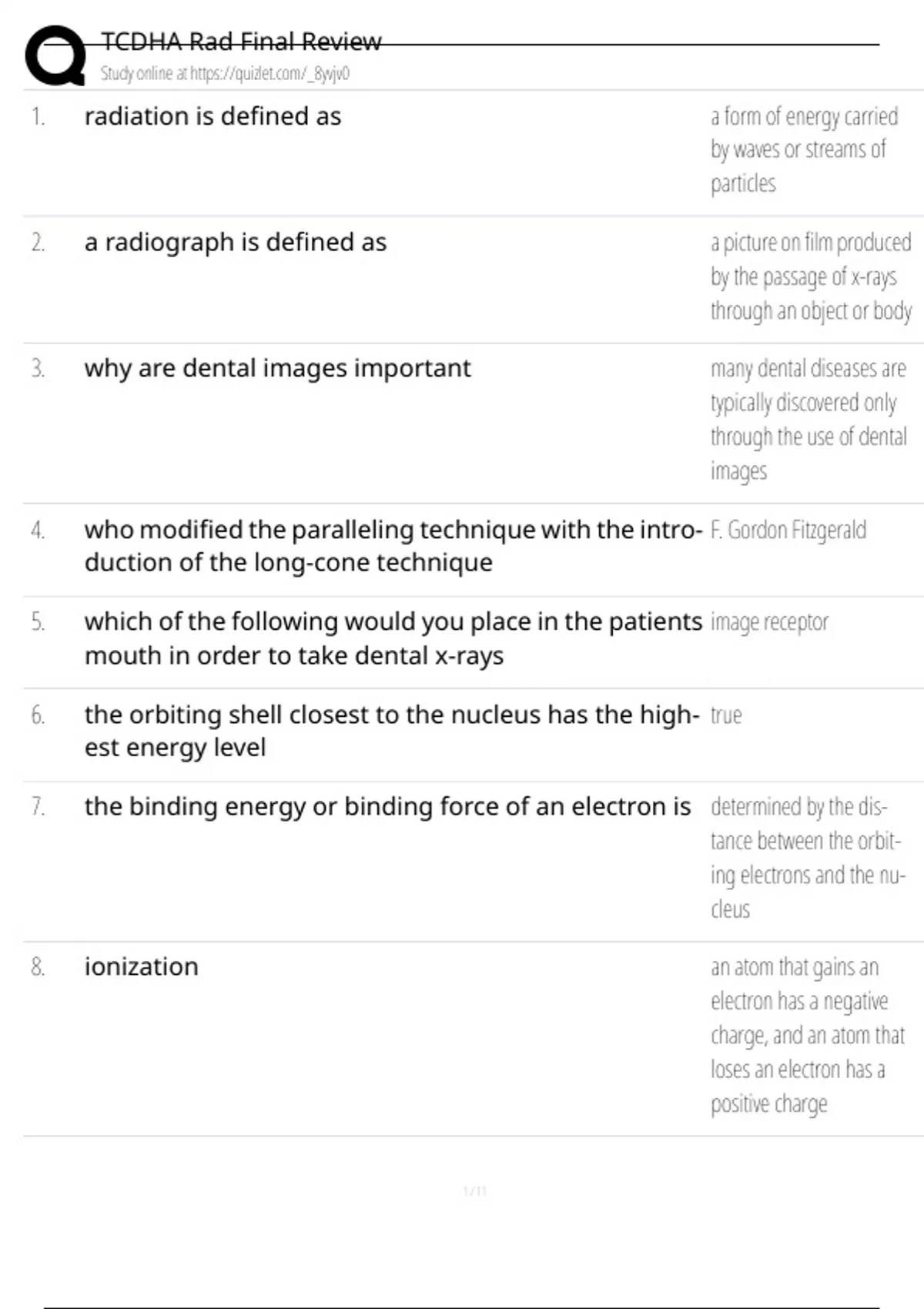Click the Quizlet Q logo
The image size is (924, 1309).
pyautogui.click(x=55, y=55)
